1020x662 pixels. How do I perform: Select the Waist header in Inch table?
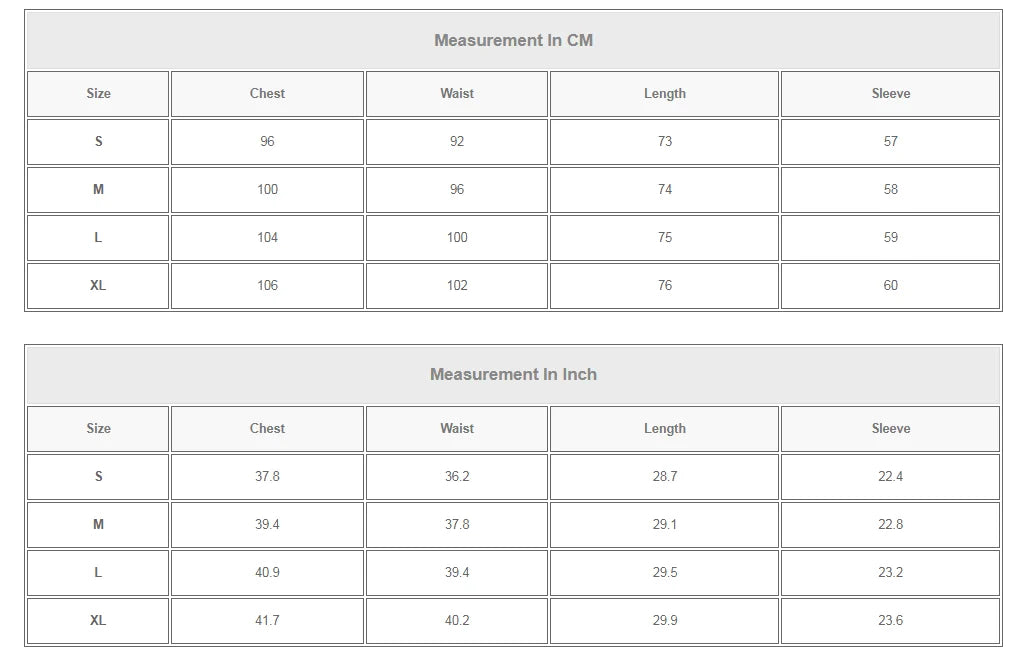pyautogui.click(x=457, y=429)
